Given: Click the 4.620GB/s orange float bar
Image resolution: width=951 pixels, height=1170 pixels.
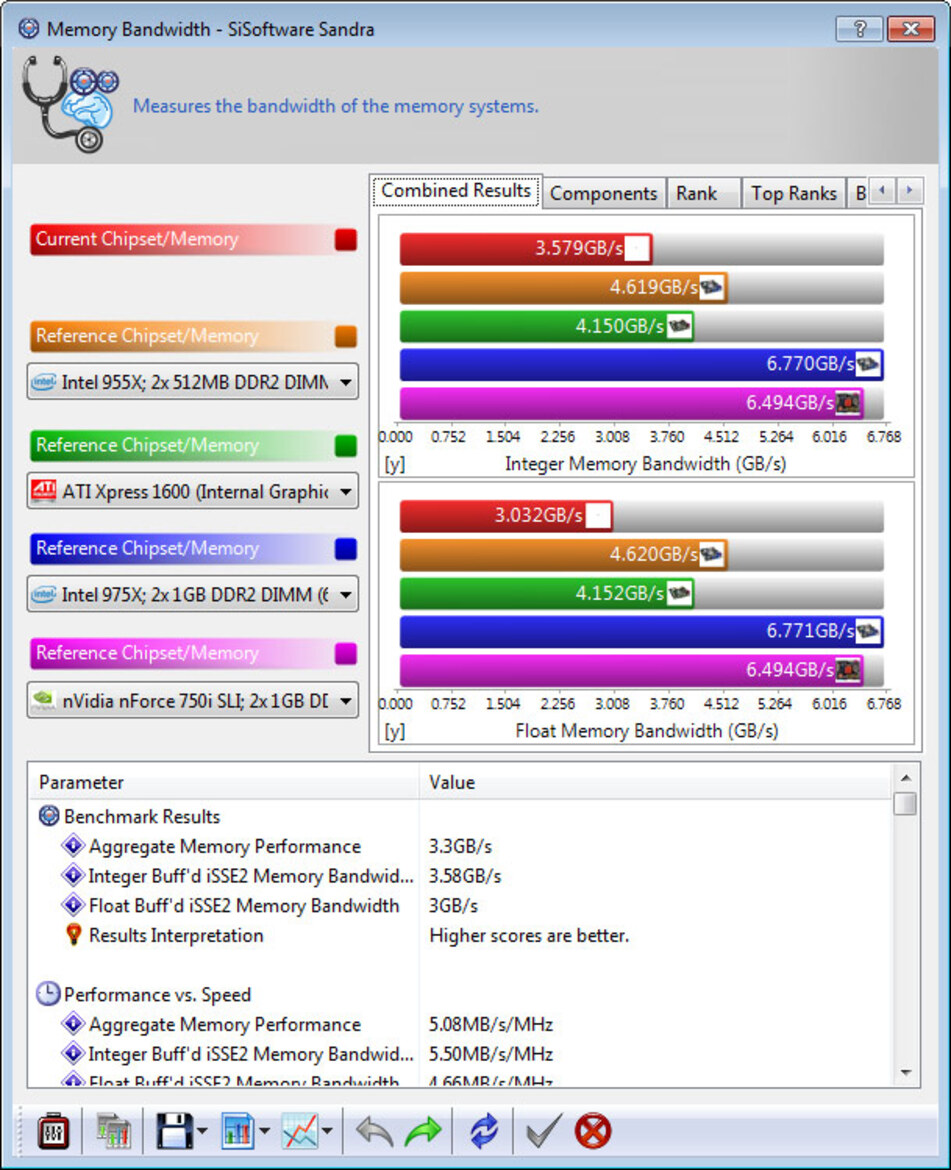Looking at the screenshot, I should pos(563,554).
